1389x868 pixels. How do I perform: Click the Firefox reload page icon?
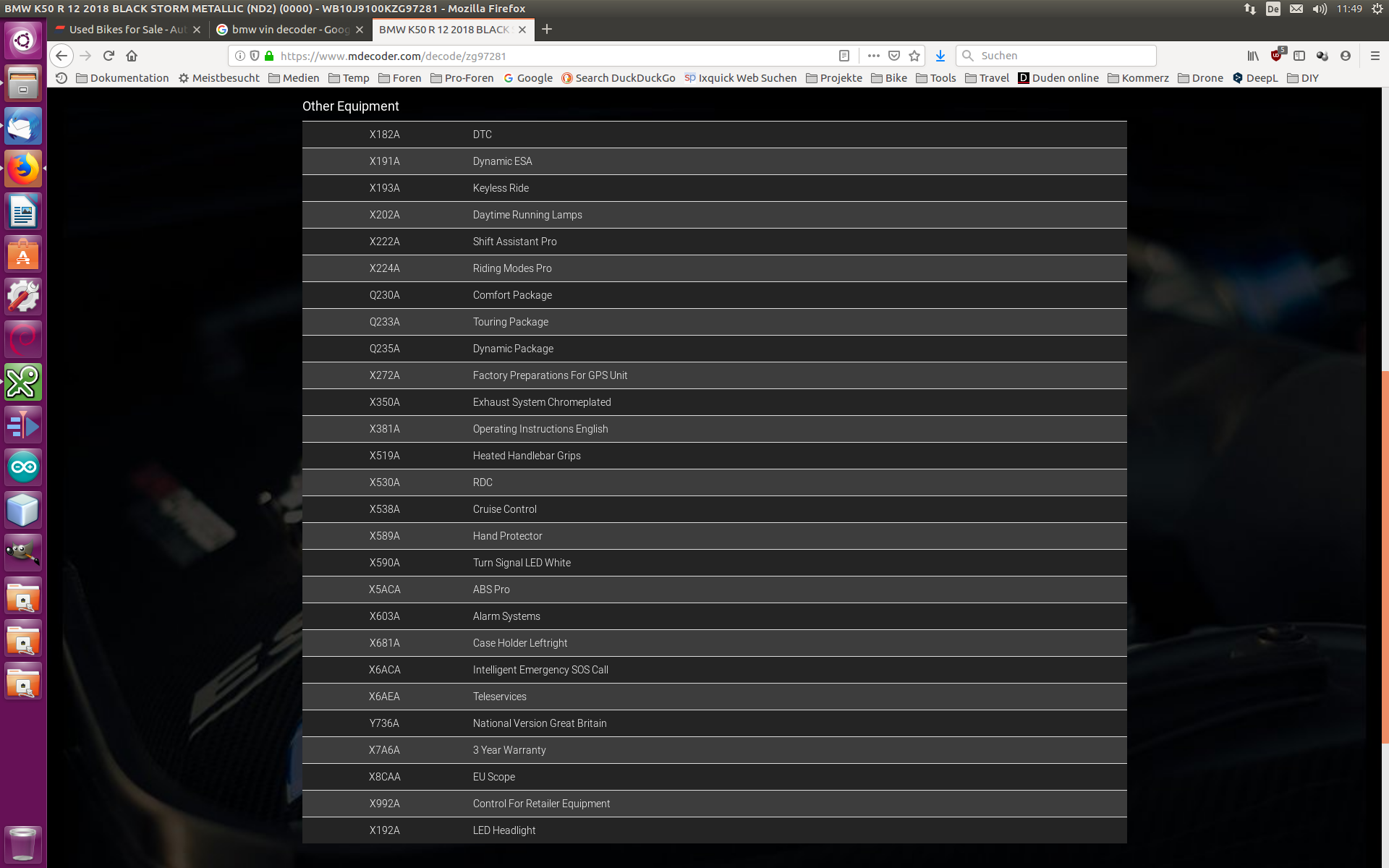click(x=109, y=56)
